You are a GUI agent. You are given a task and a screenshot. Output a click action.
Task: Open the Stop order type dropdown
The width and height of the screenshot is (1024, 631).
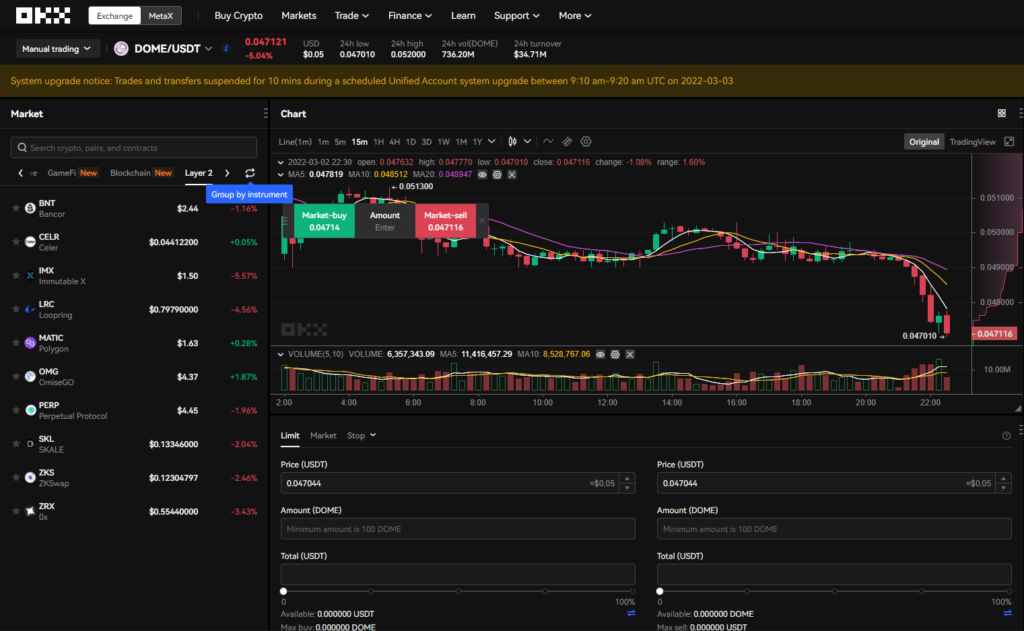(x=361, y=436)
